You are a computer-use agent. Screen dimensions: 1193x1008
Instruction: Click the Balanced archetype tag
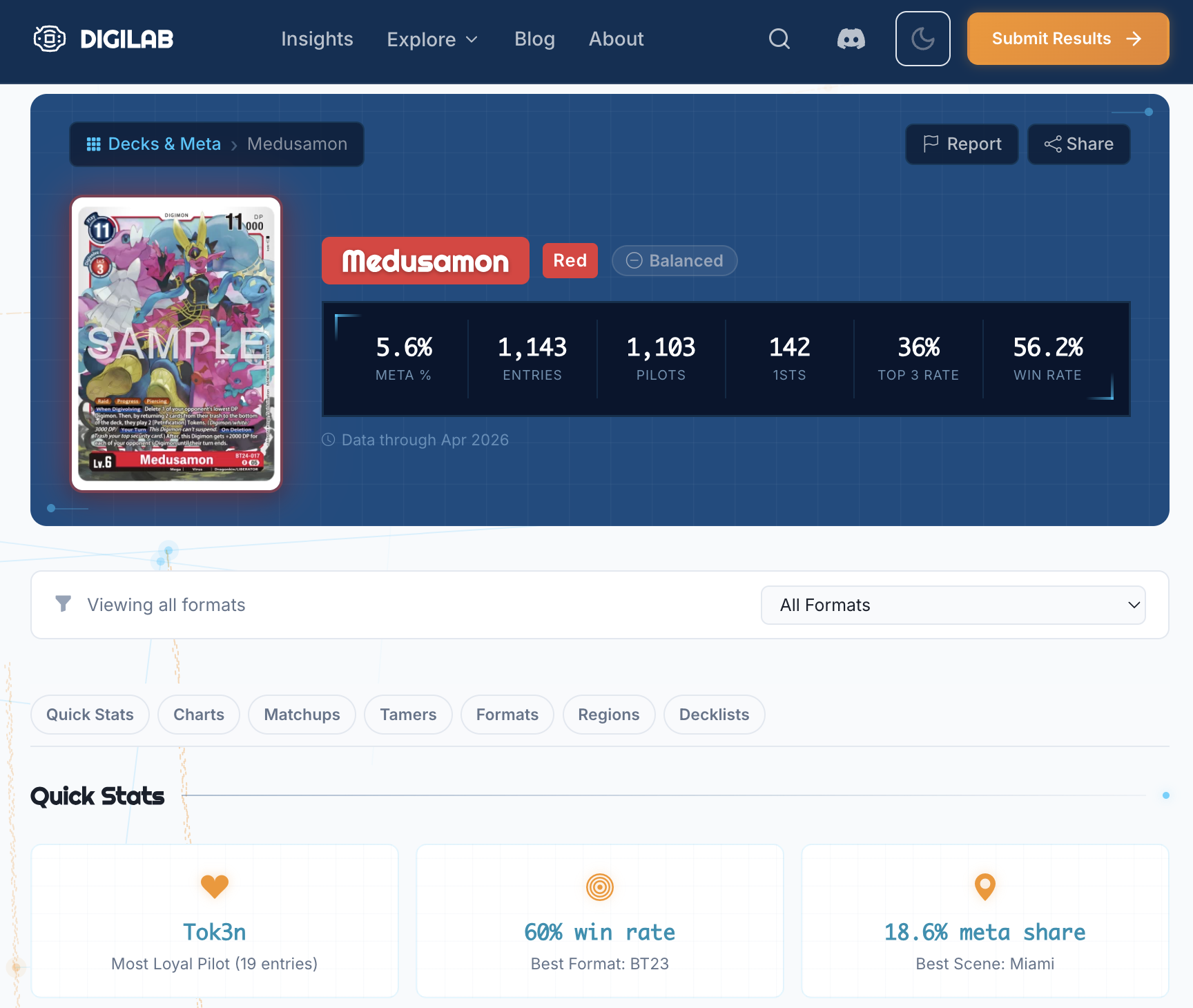pyautogui.click(x=675, y=260)
